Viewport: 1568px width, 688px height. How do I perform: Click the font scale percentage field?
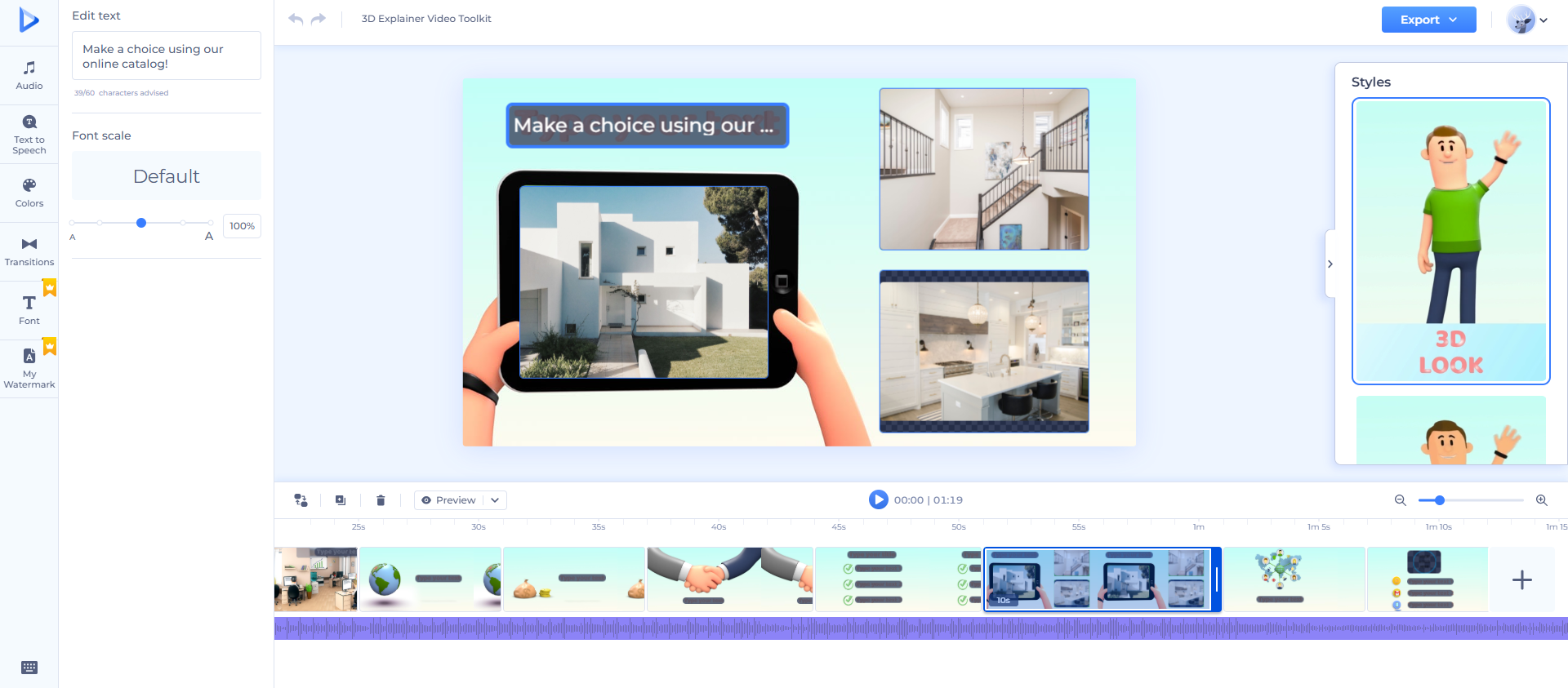pos(242,226)
